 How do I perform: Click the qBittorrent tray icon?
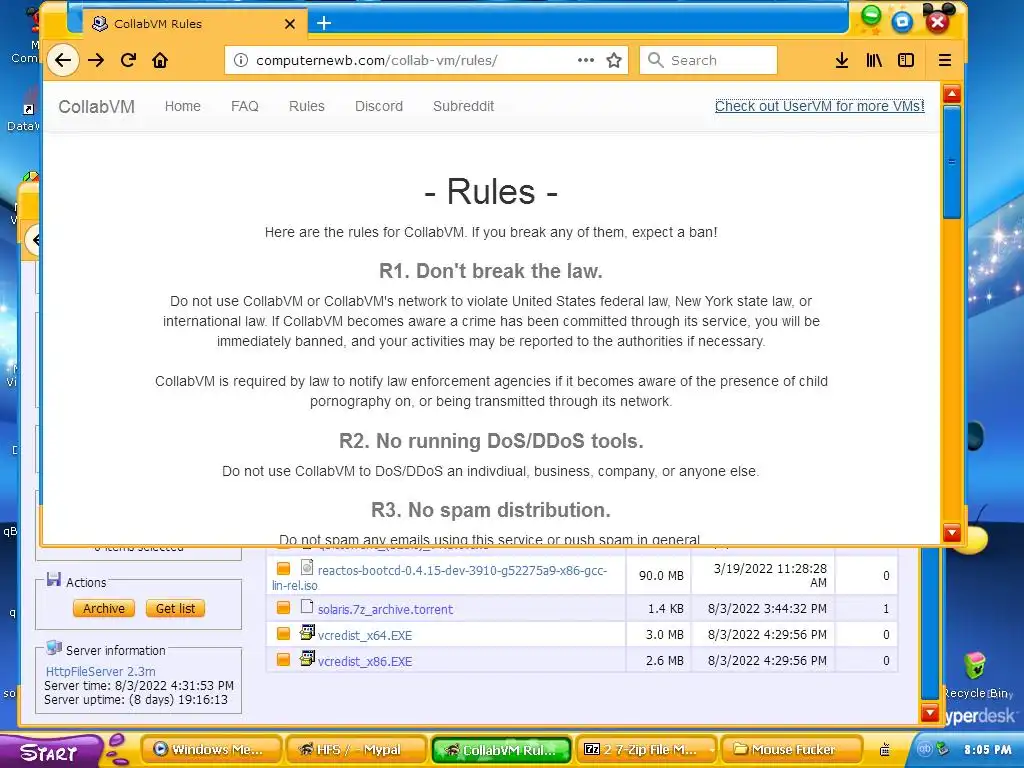(923, 750)
